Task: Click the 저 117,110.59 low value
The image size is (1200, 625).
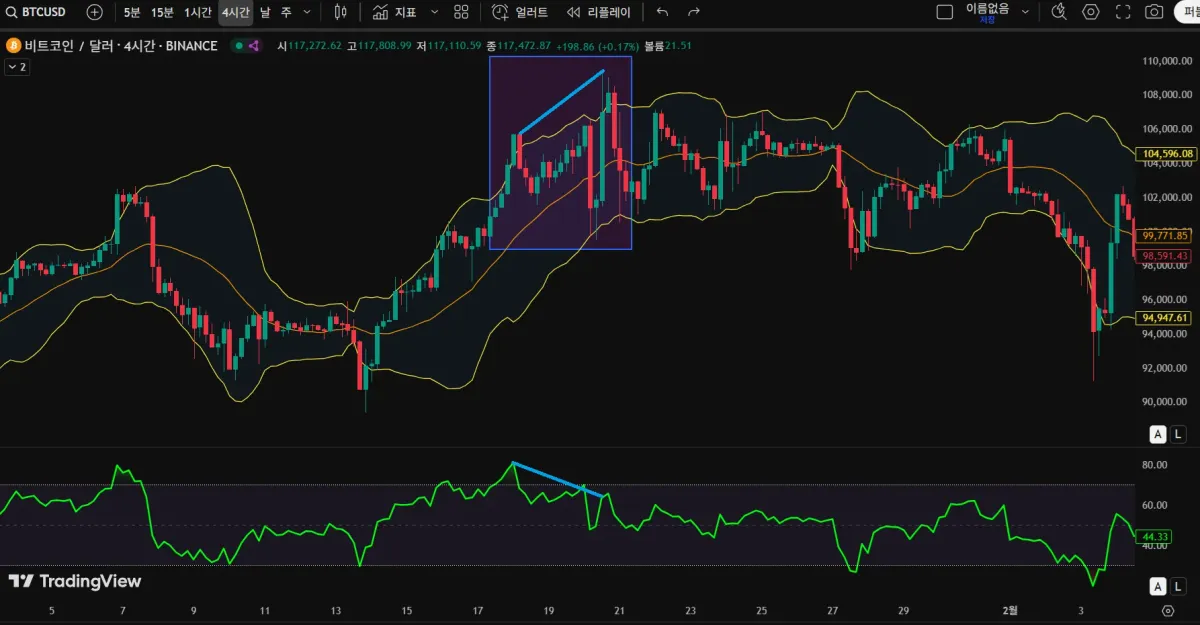Action: [x=448, y=46]
